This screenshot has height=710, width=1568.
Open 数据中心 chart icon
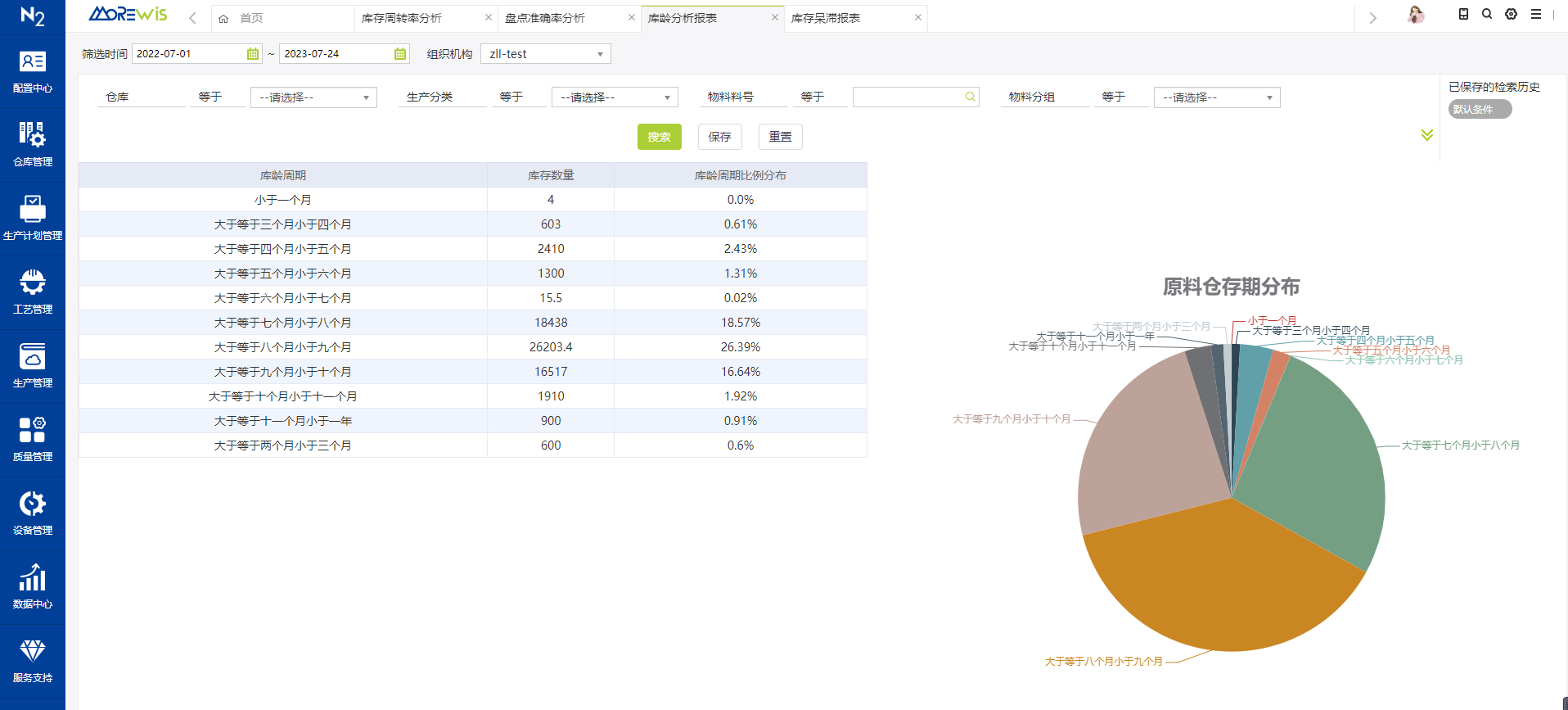[32, 578]
